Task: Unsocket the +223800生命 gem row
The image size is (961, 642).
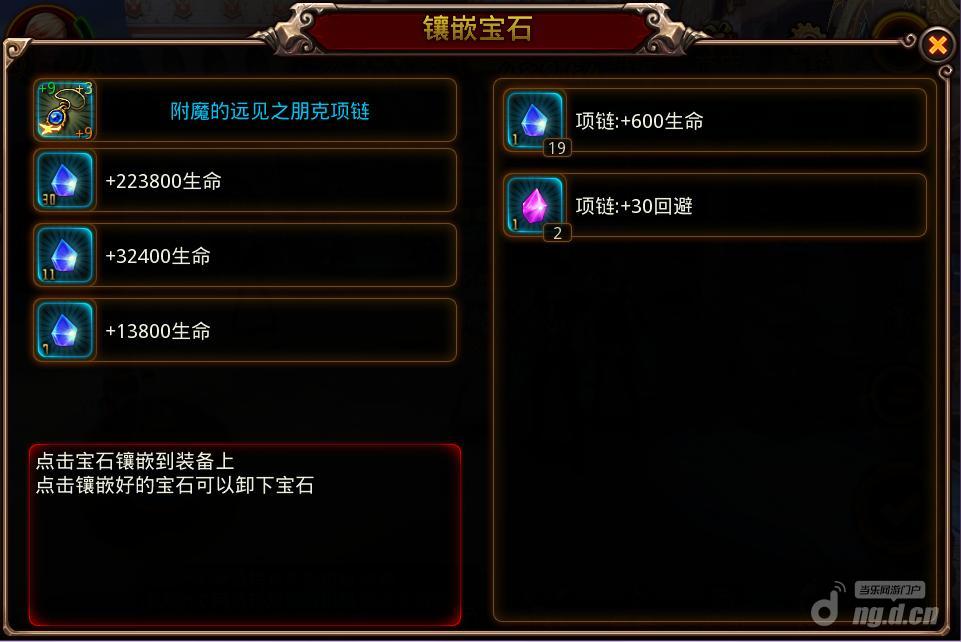Action: (x=245, y=181)
